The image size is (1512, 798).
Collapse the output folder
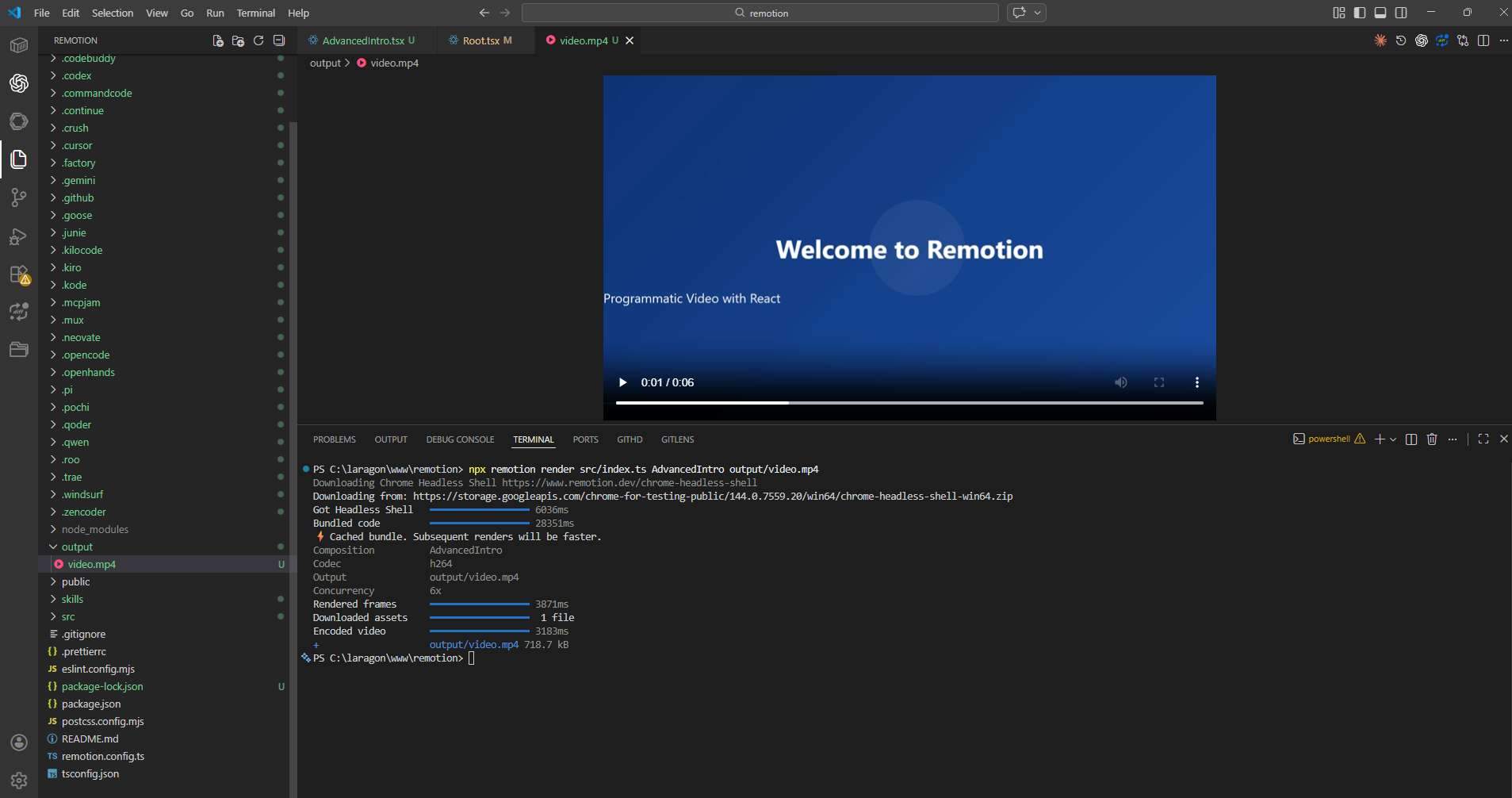pos(77,547)
